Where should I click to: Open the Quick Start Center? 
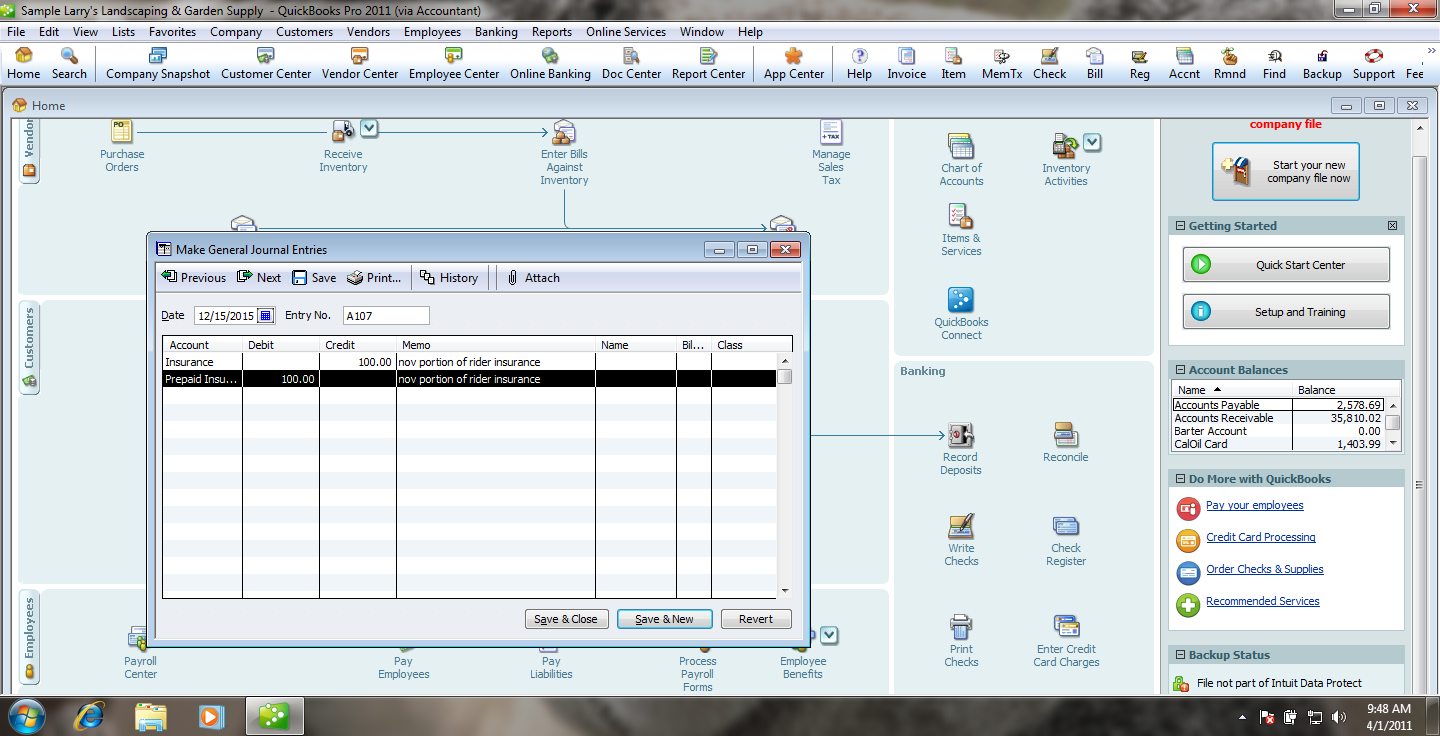point(1286,265)
